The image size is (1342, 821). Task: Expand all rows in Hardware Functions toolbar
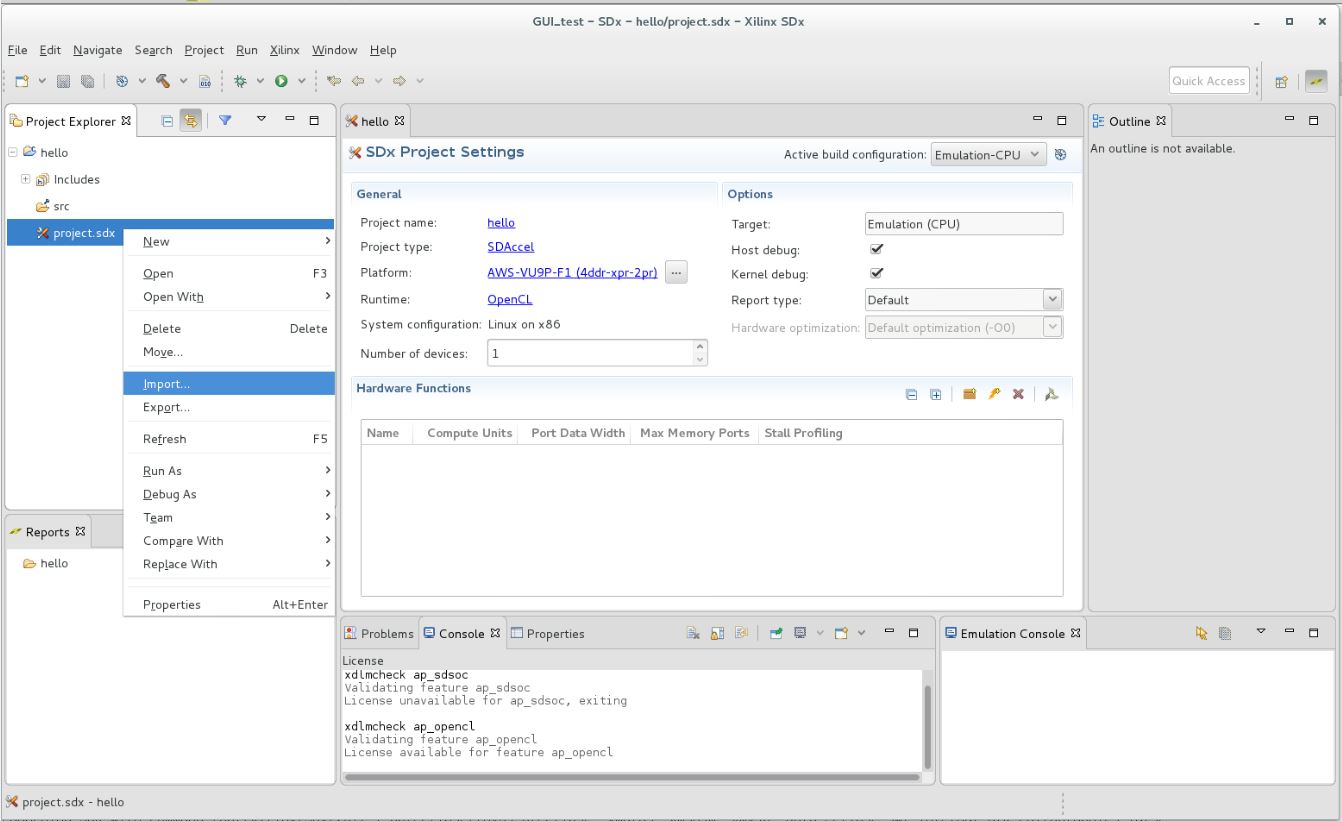936,395
